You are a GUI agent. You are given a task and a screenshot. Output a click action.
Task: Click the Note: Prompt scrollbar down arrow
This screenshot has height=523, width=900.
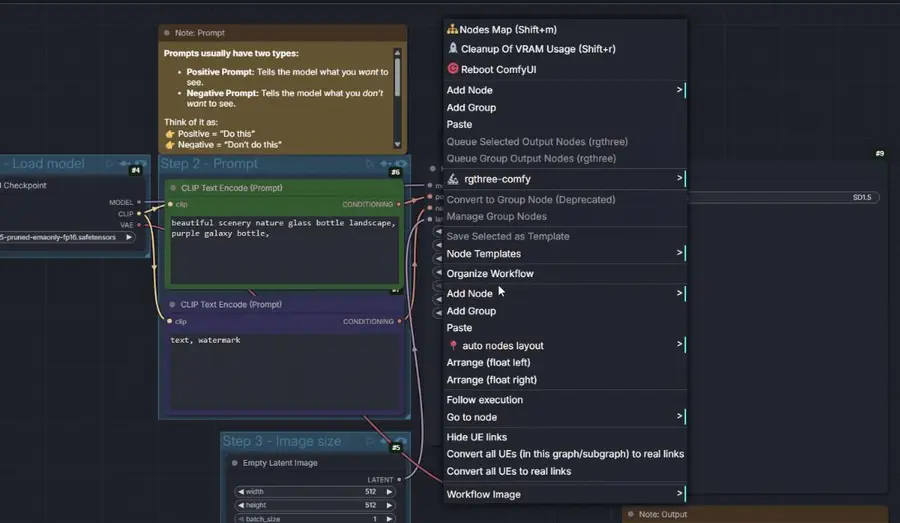point(397,144)
